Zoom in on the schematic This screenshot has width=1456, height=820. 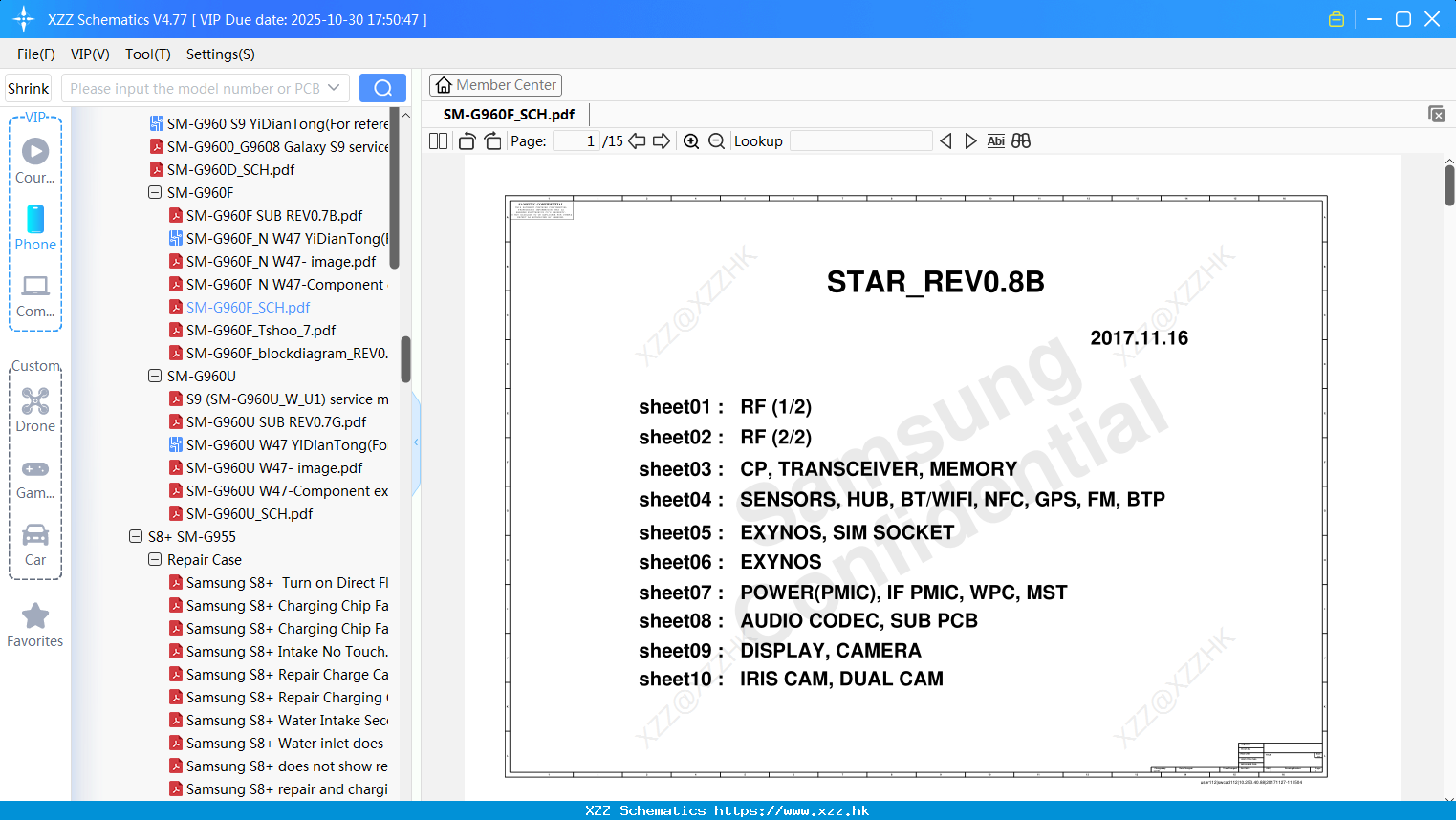pos(691,140)
